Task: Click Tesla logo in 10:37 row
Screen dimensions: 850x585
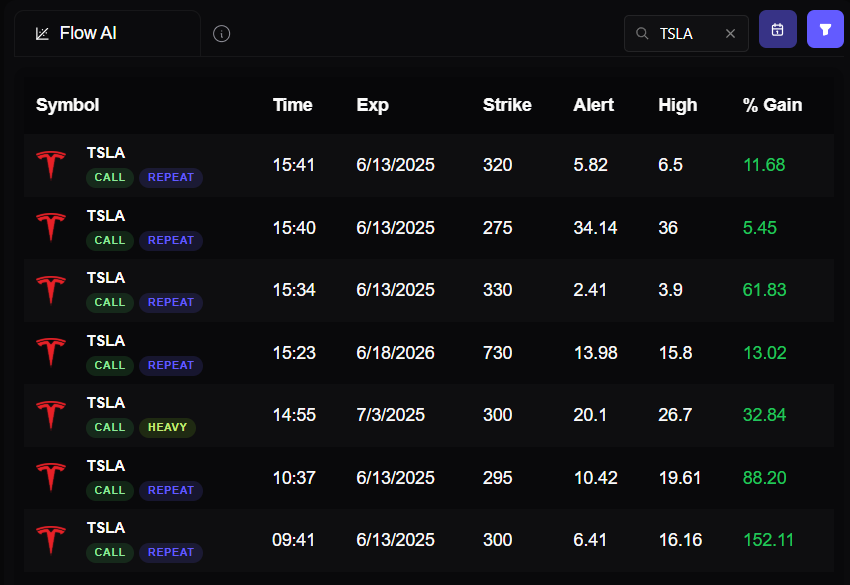Action: tap(51, 477)
